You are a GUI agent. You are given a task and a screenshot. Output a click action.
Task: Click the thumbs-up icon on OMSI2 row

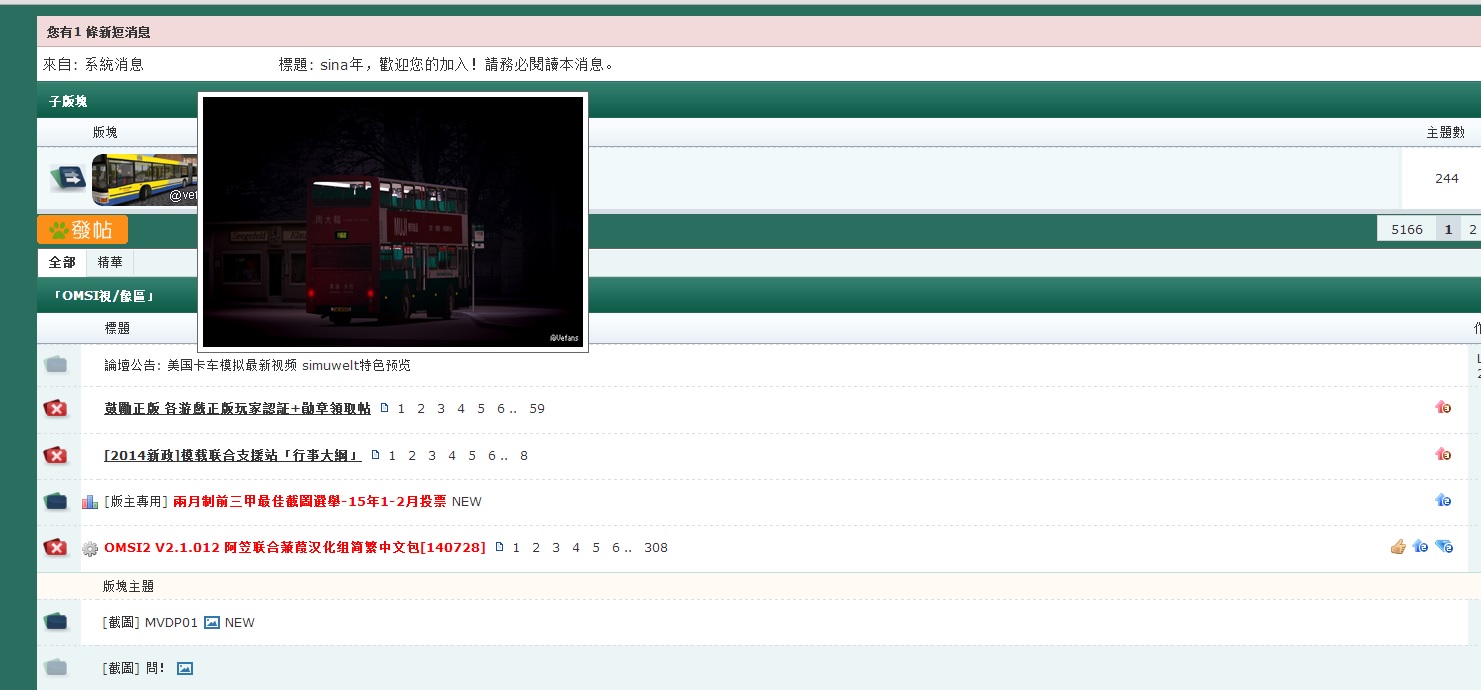point(1398,546)
